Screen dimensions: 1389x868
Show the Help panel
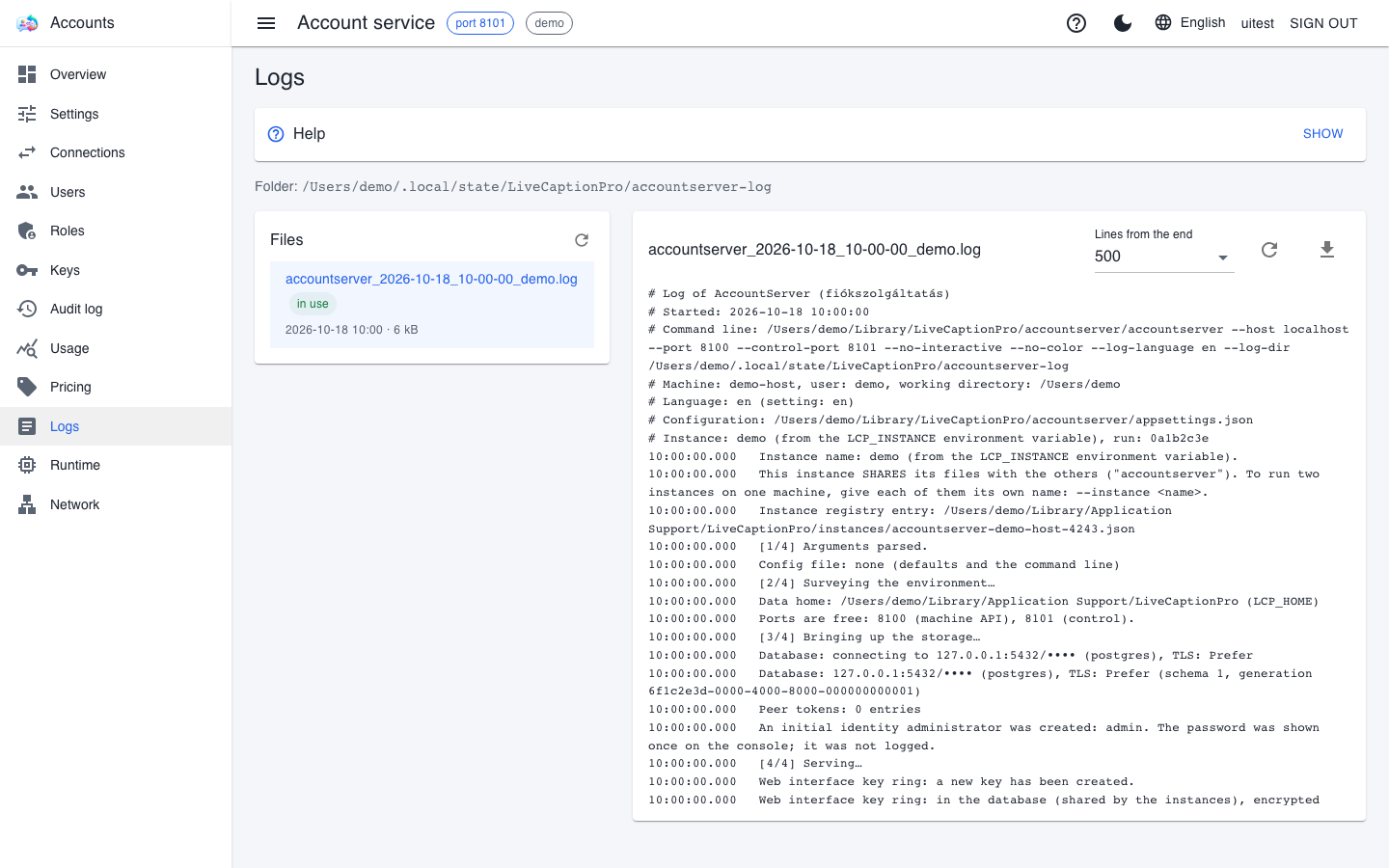point(1322,134)
